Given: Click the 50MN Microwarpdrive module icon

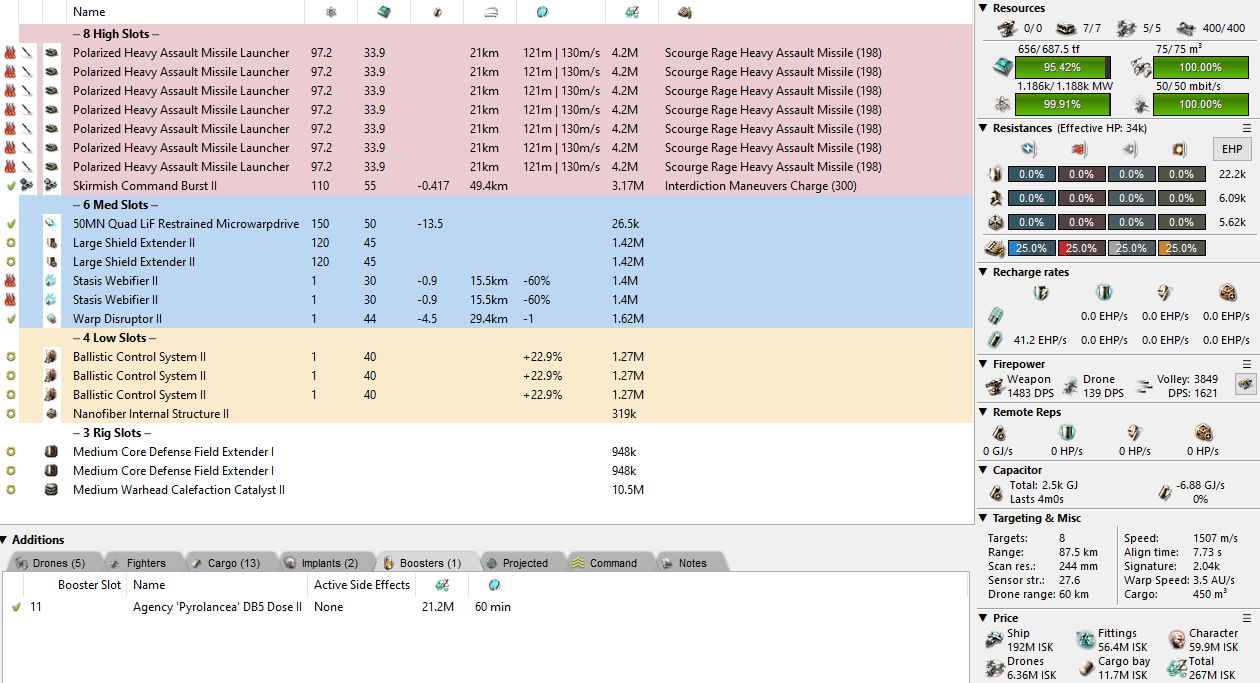Looking at the screenshot, I should (x=52, y=224).
